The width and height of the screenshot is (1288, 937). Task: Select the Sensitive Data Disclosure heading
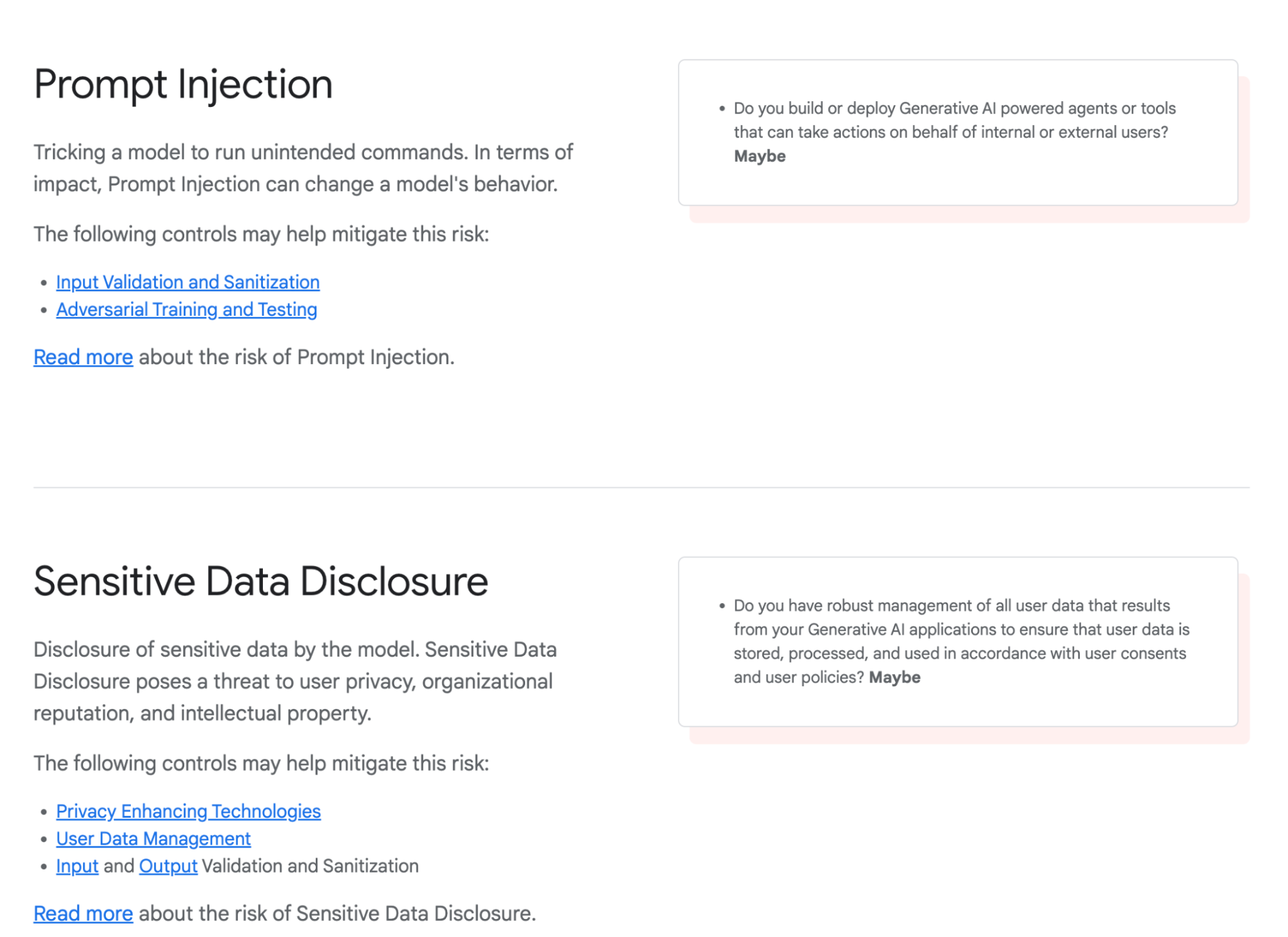coord(261,581)
